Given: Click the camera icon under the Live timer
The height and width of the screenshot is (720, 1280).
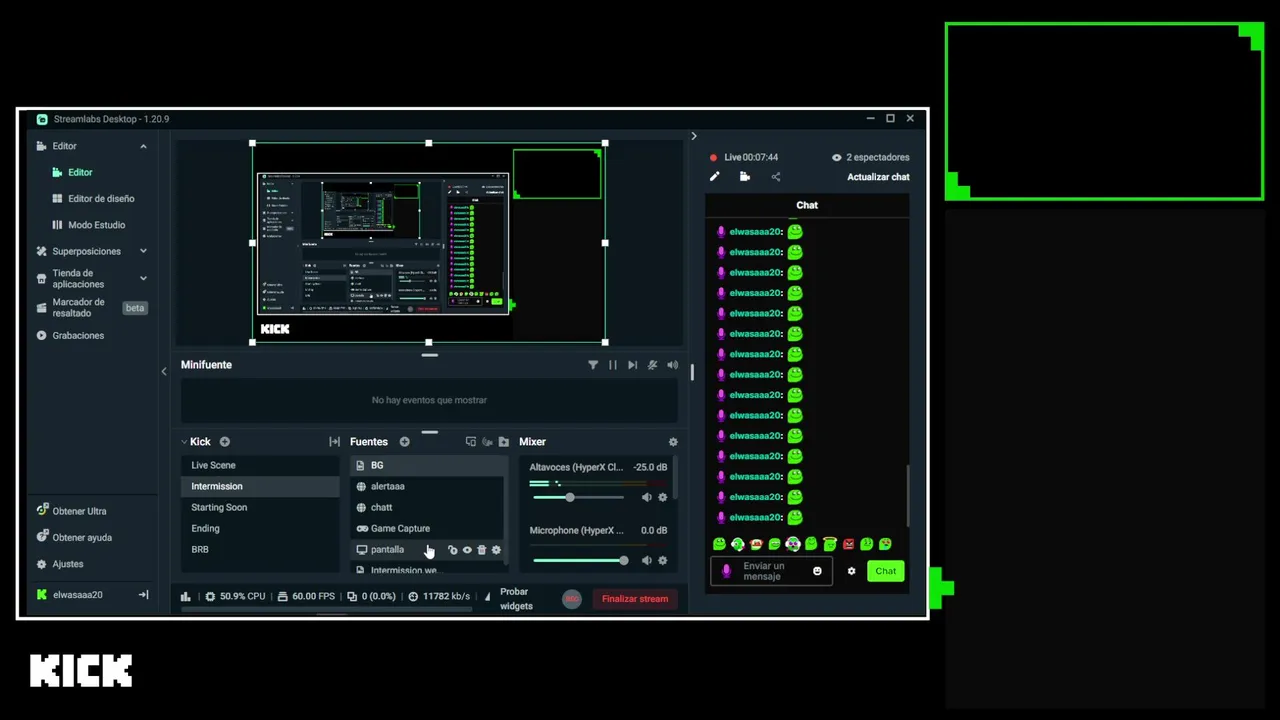Looking at the screenshot, I should pos(745,177).
